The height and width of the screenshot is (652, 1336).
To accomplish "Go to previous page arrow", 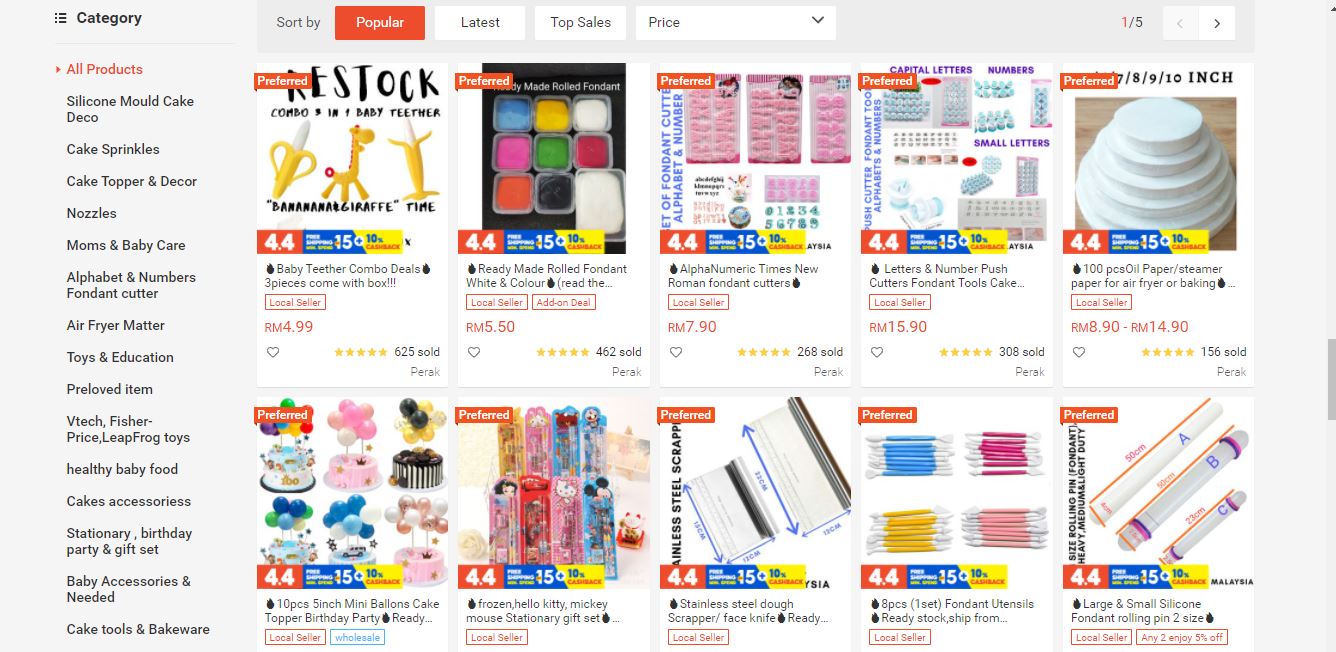I will pos(1181,23).
